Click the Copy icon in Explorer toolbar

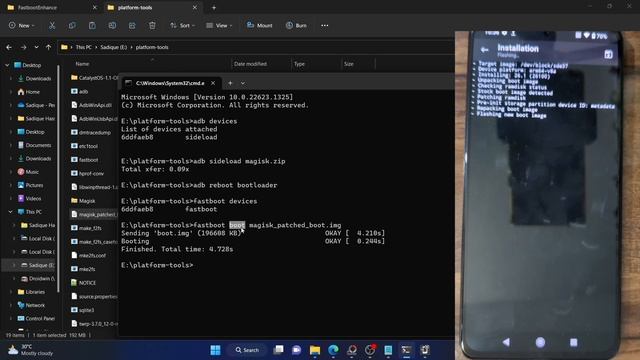click(72, 25)
